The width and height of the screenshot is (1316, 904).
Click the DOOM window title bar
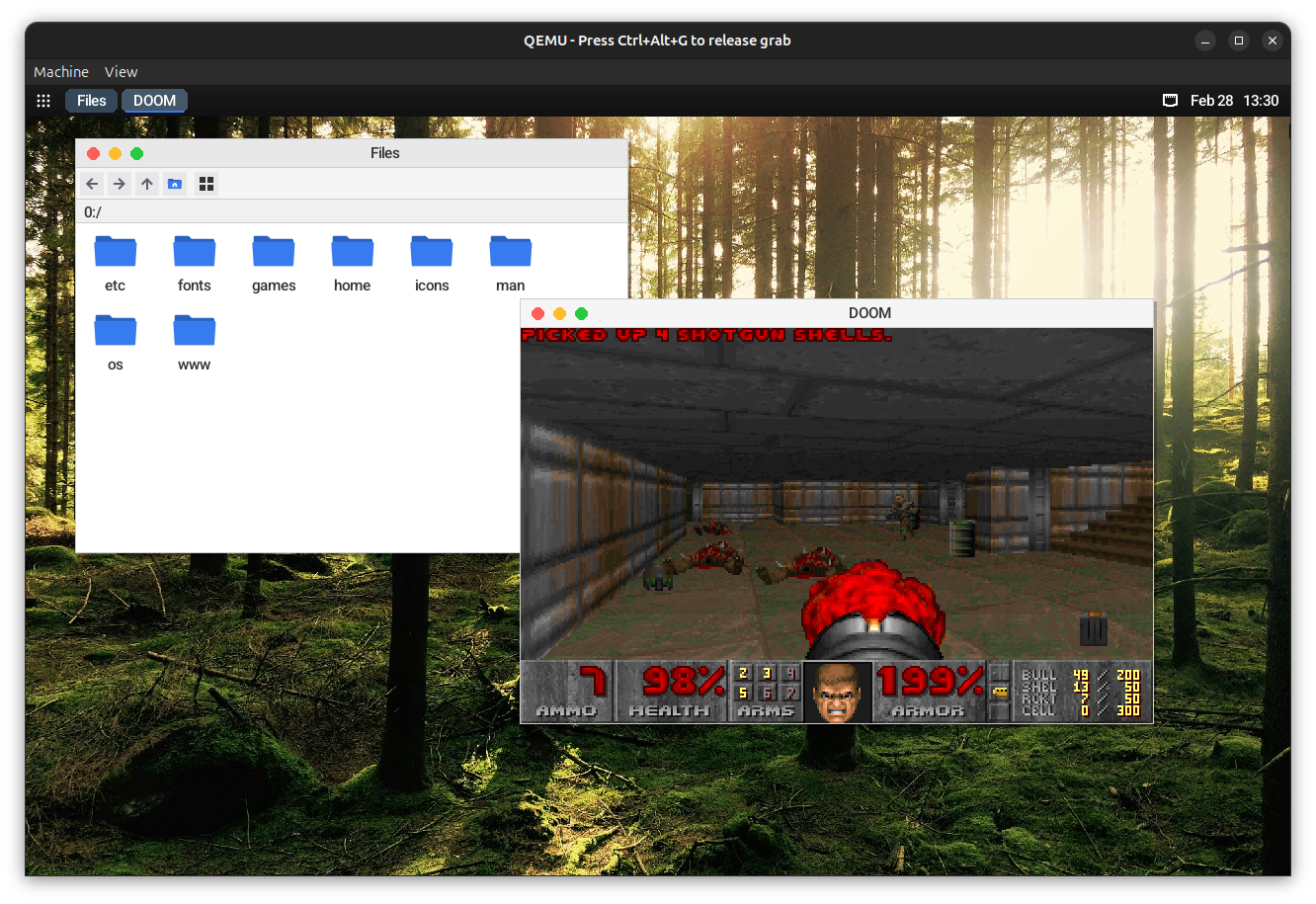(x=837, y=313)
